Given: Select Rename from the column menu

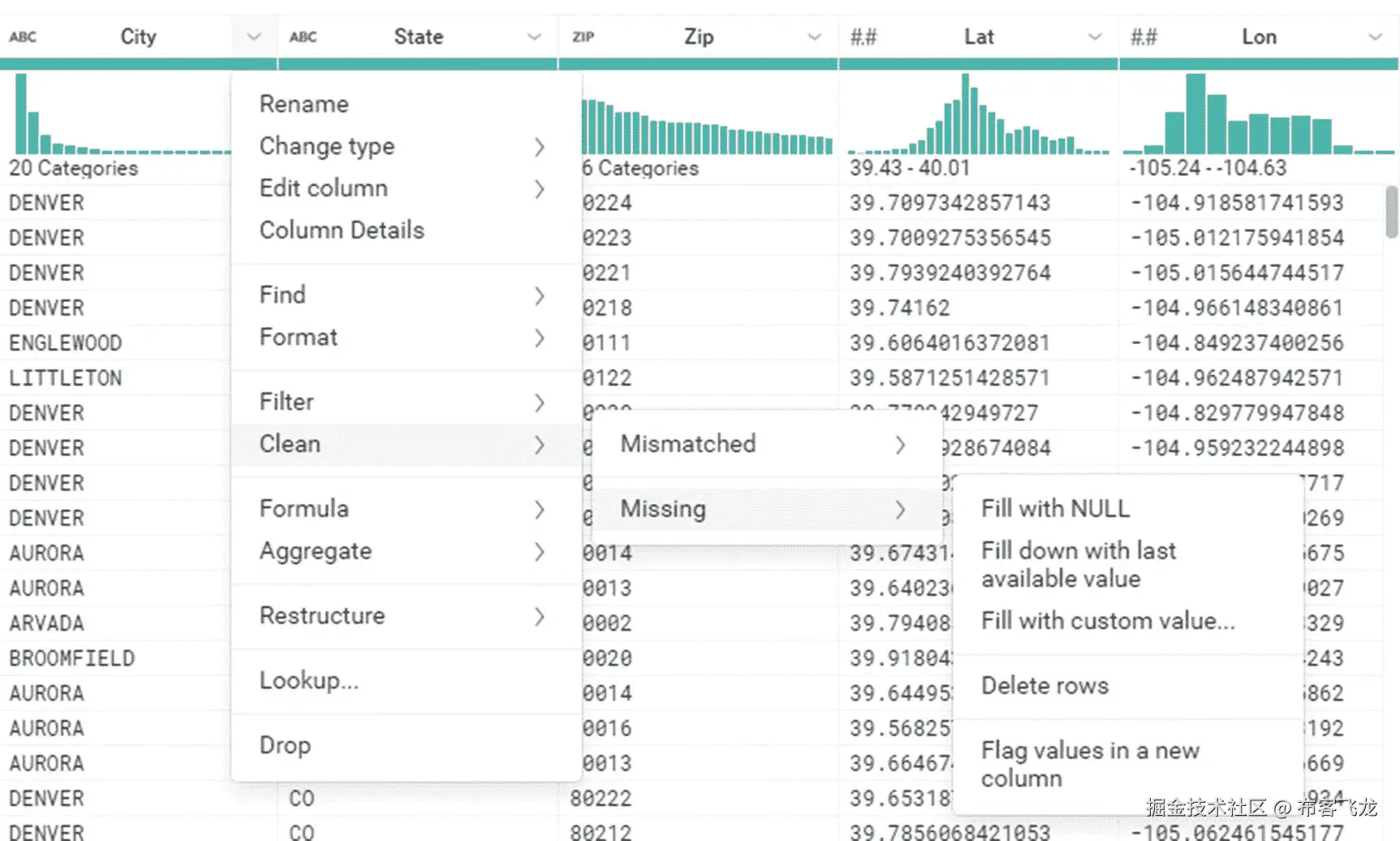Looking at the screenshot, I should (x=304, y=104).
